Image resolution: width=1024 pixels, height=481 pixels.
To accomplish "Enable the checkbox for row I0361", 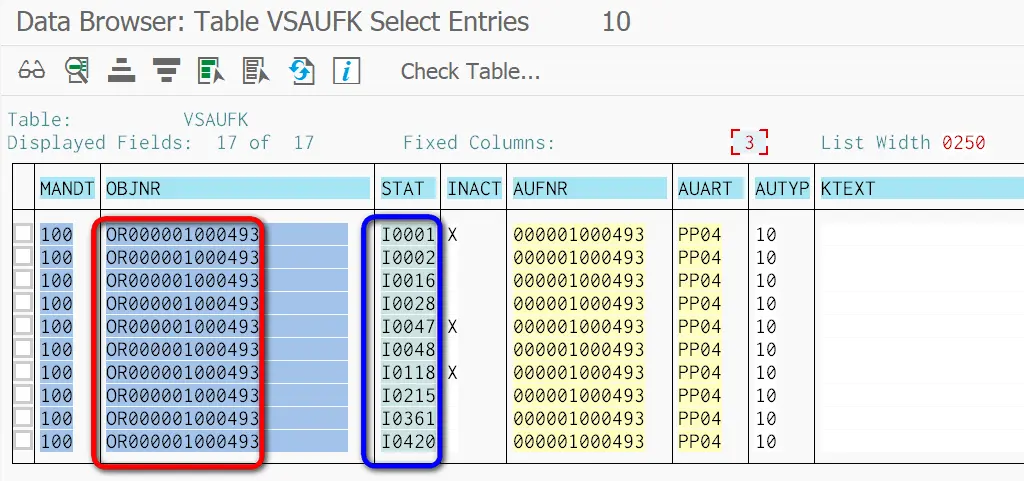I will pyautogui.click(x=24, y=417).
